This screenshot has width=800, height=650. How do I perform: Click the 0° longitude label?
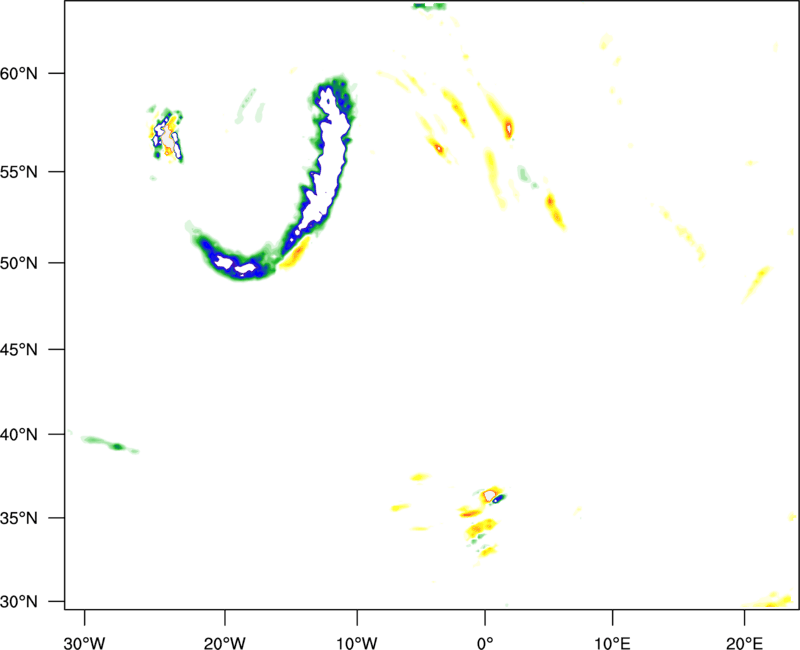[x=485, y=643]
